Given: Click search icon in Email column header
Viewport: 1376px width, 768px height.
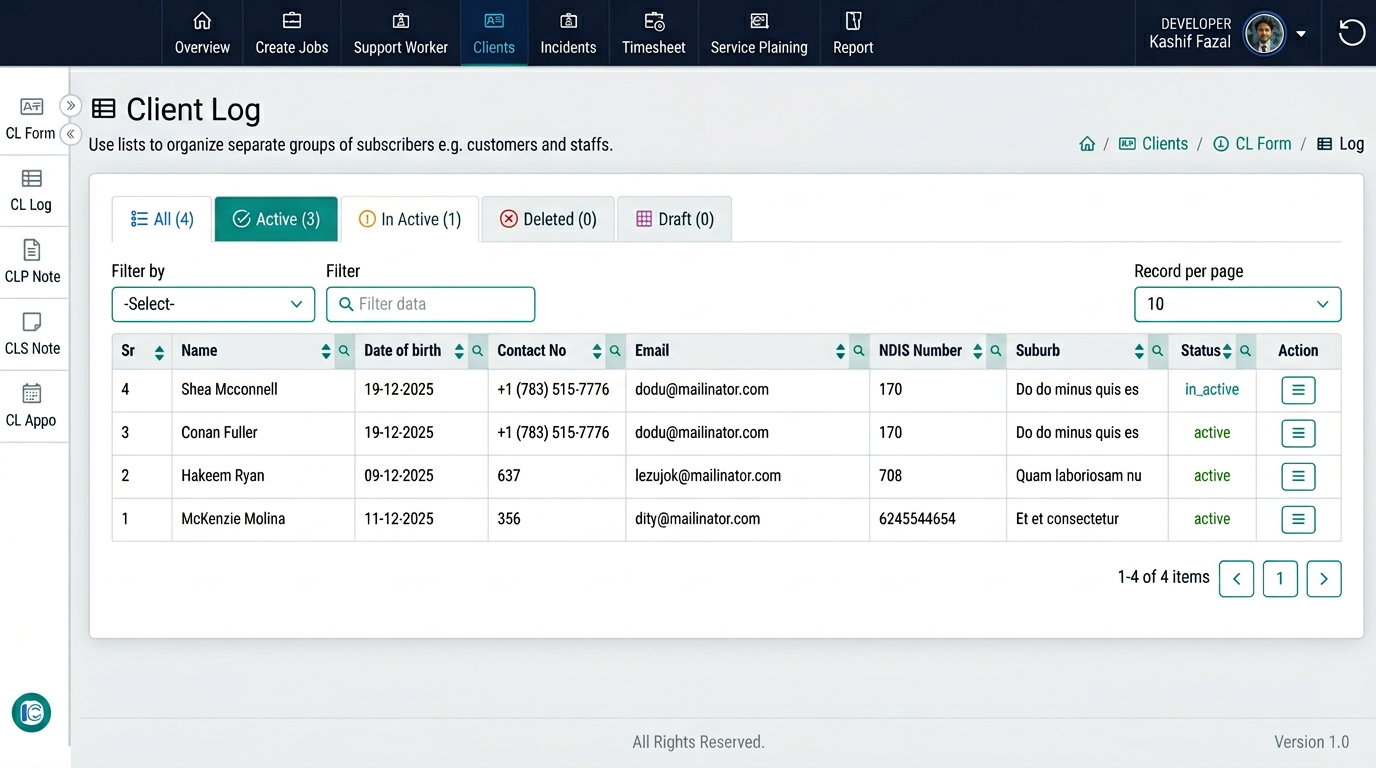Looking at the screenshot, I should 858,351.
